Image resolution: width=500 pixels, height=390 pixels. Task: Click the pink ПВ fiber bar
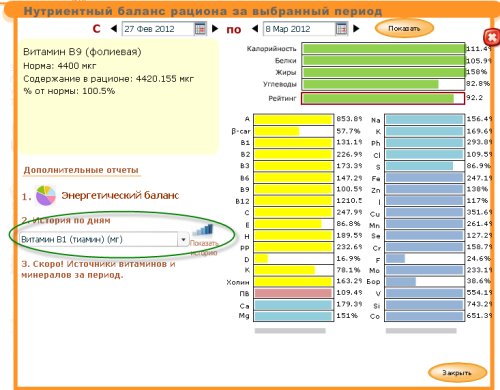click(294, 293)
